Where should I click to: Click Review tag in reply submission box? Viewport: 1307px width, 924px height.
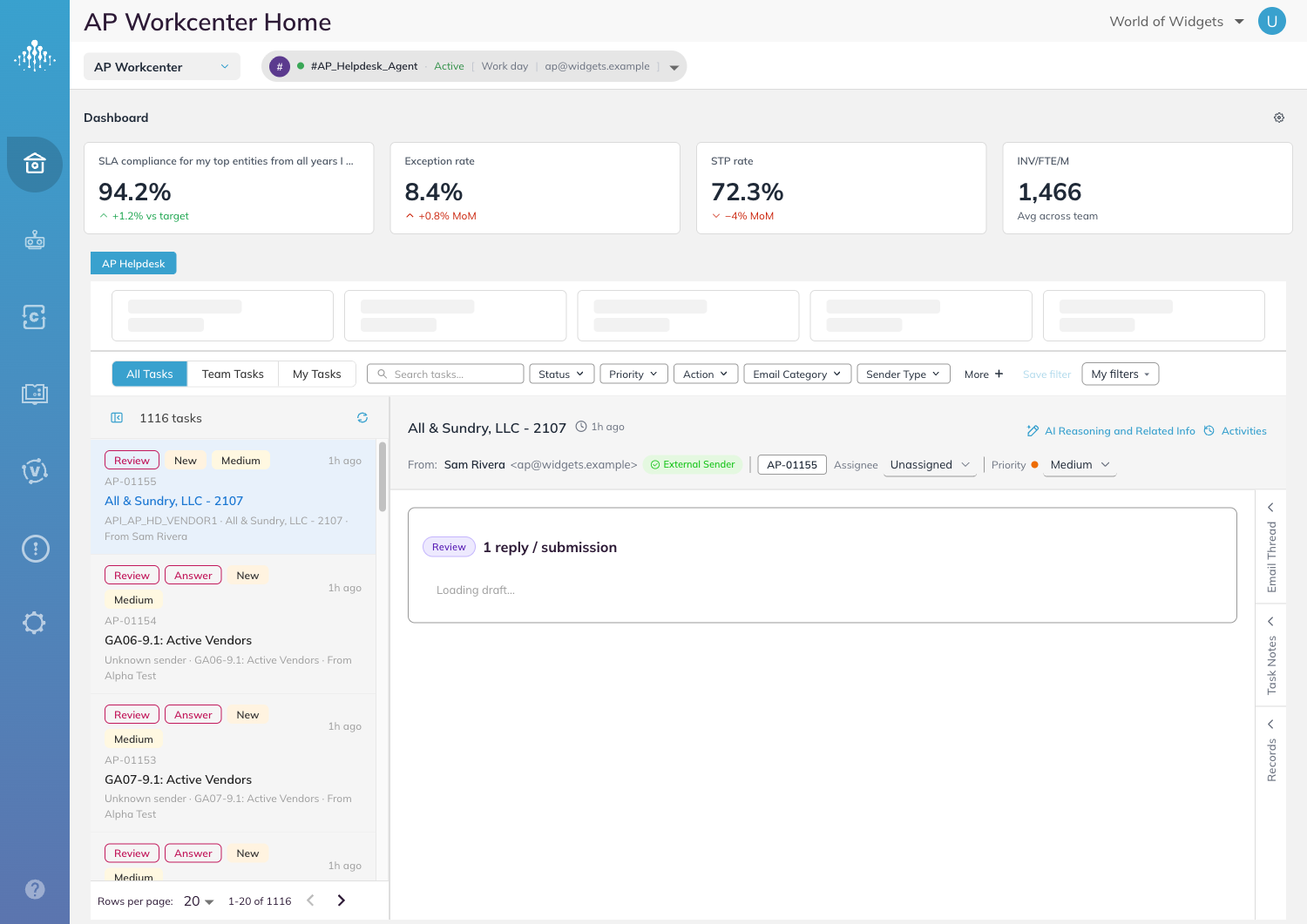[x=449, y=547]
